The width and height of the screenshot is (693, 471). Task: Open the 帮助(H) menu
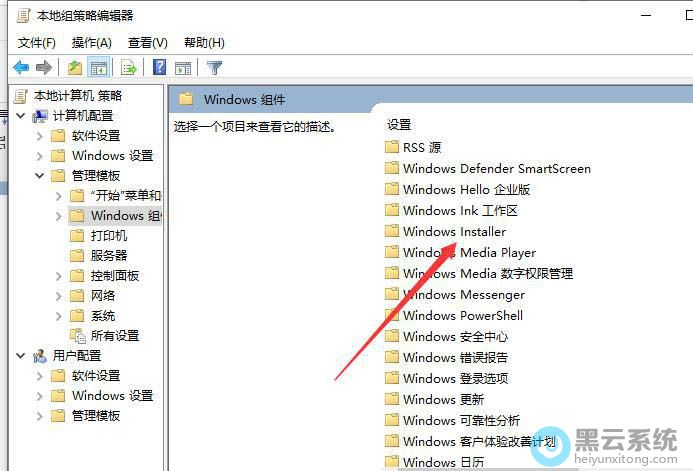(204, 43)
